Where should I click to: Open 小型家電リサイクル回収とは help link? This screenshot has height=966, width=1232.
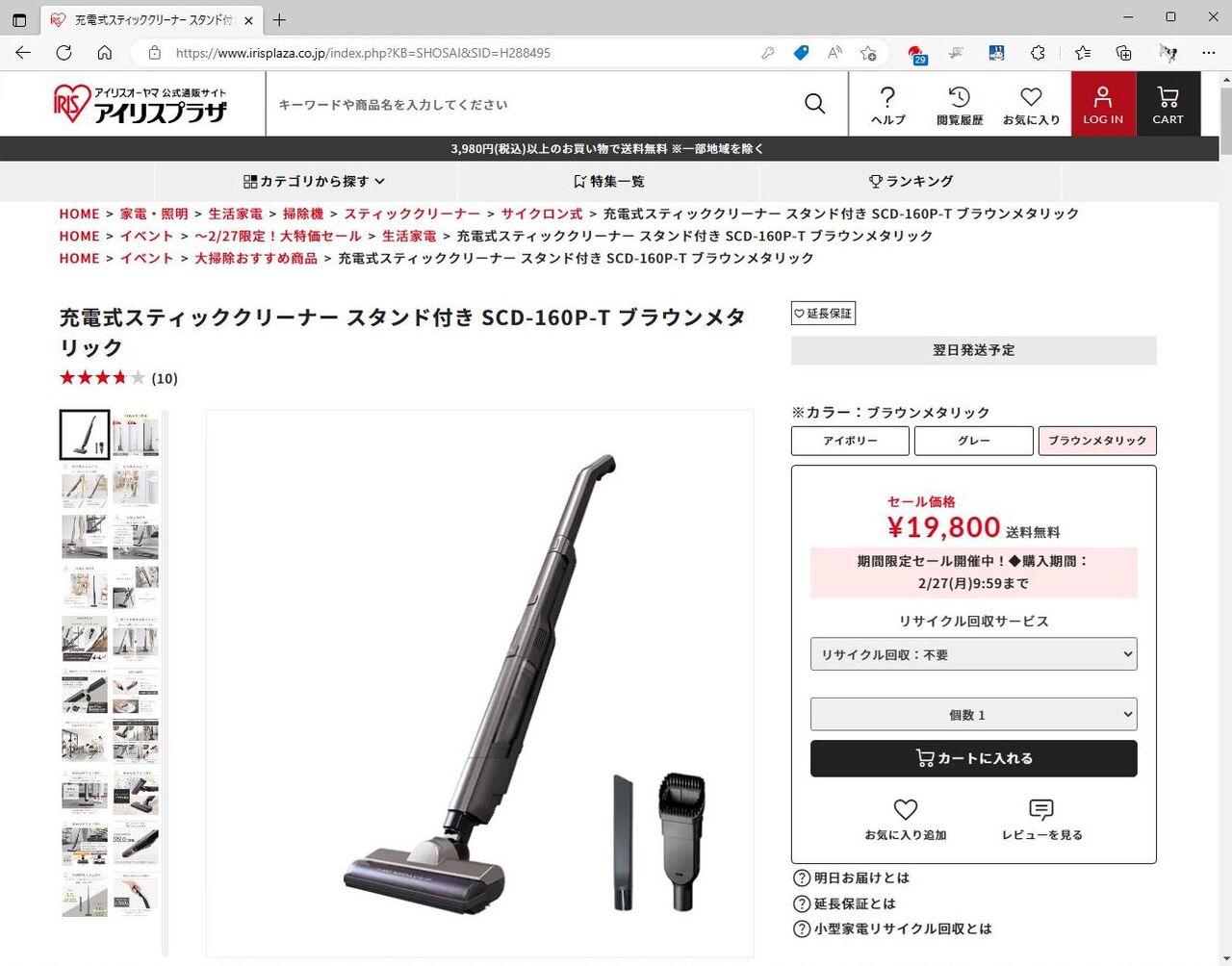pos(892,928)
